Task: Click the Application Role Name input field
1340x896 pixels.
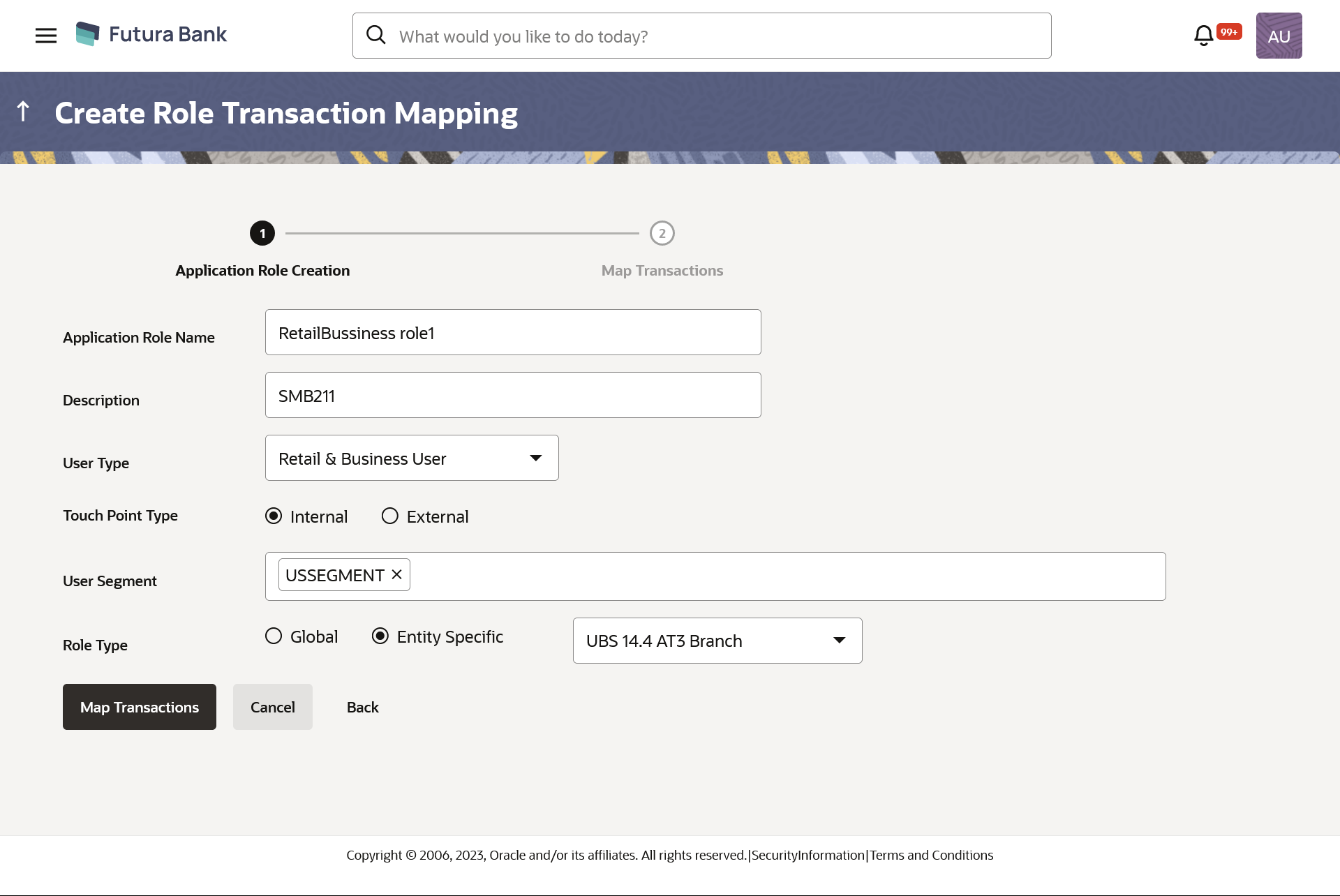Action: click(x=513, y=332)
